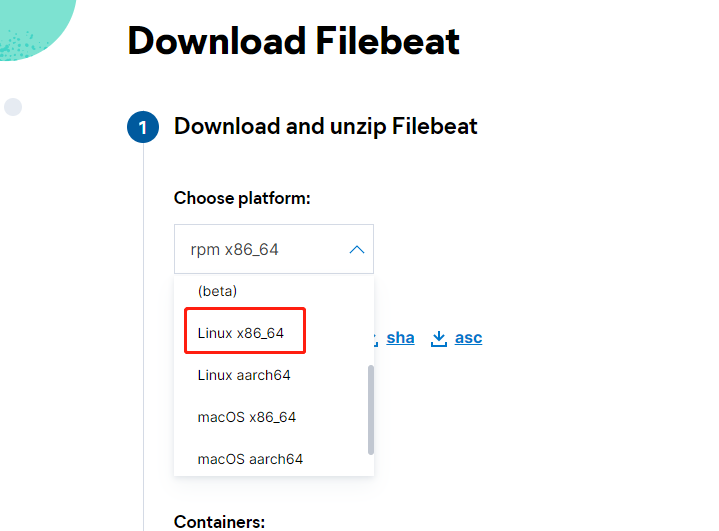Click the rpm x86_64 selected platform text
The width and height of the screenshot is (719, 531).
coord(234,250)
